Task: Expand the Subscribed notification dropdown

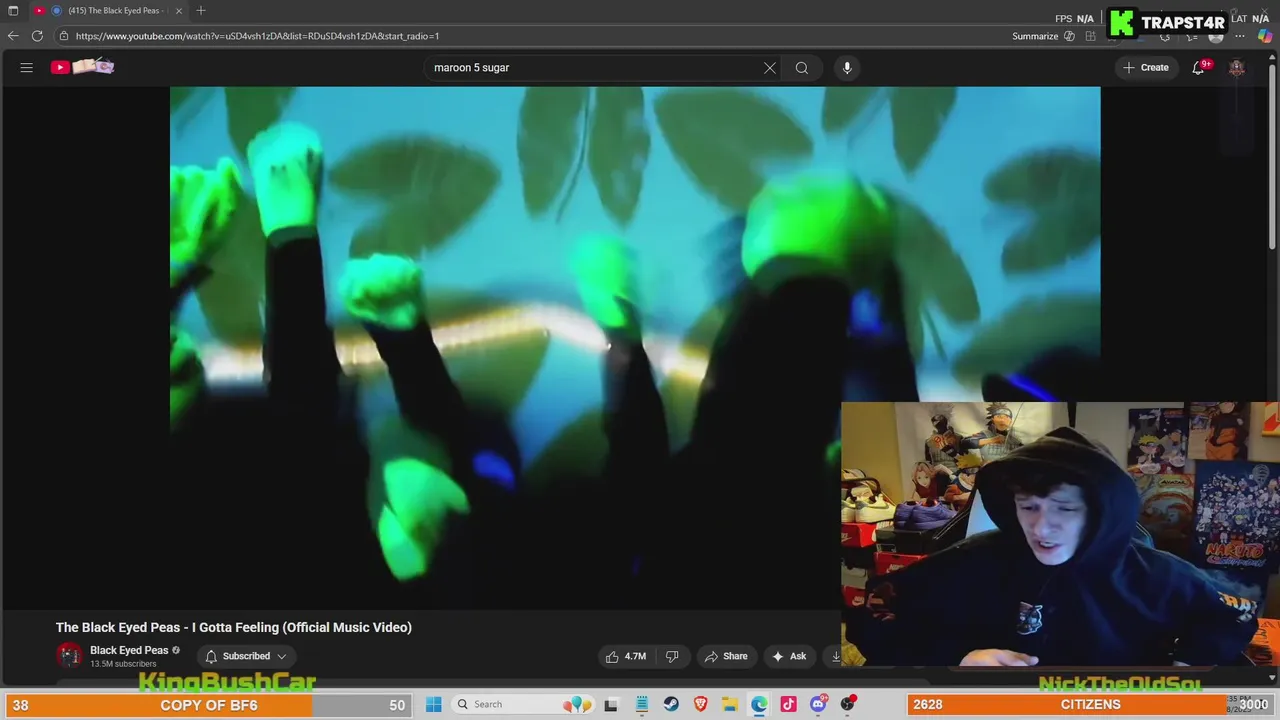Action: pyautogui.click(x=246, y=656)
